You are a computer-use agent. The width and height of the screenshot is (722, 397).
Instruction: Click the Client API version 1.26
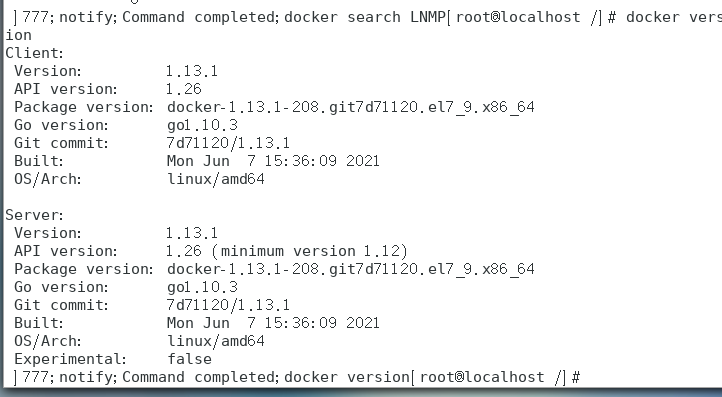(183, 89)
